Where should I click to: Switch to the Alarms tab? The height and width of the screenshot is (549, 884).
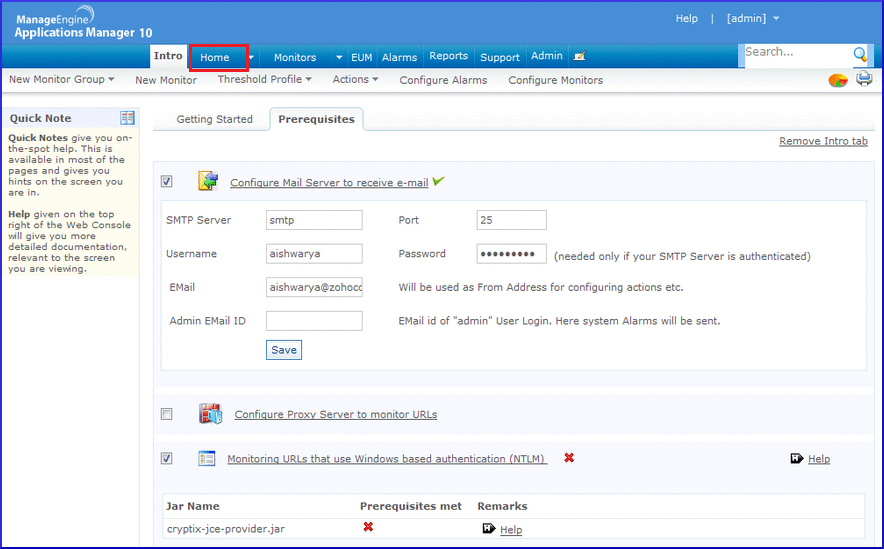tap(399, 57)
